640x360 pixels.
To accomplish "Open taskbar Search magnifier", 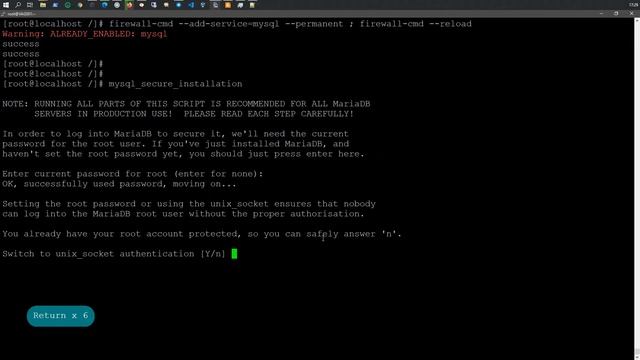I will pos(18,5).
